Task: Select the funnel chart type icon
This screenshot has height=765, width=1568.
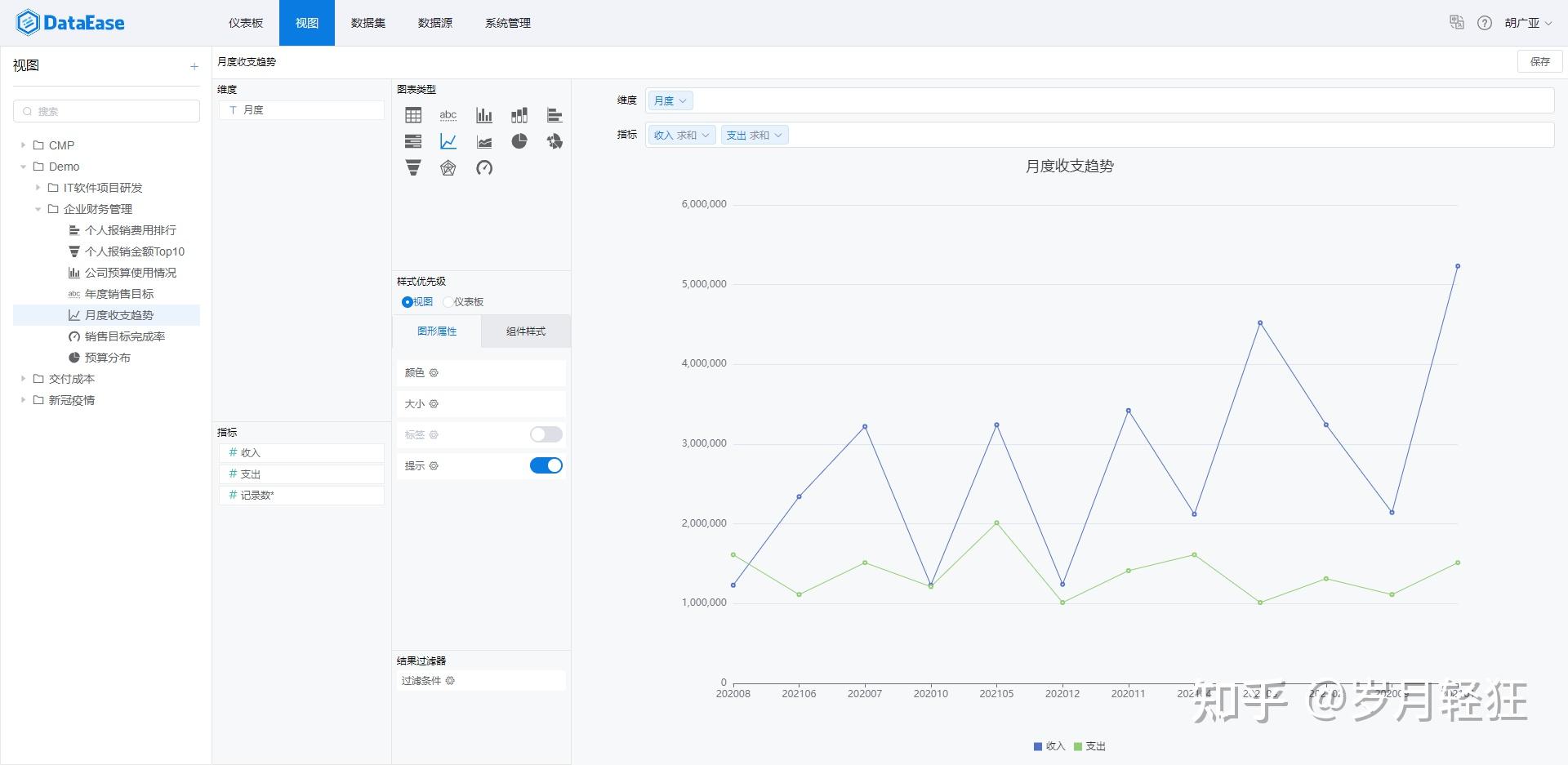Action: point(413,167)
